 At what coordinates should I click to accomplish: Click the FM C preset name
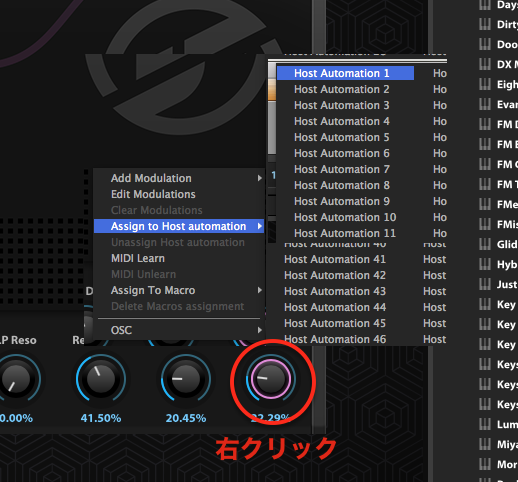[507, 164]
